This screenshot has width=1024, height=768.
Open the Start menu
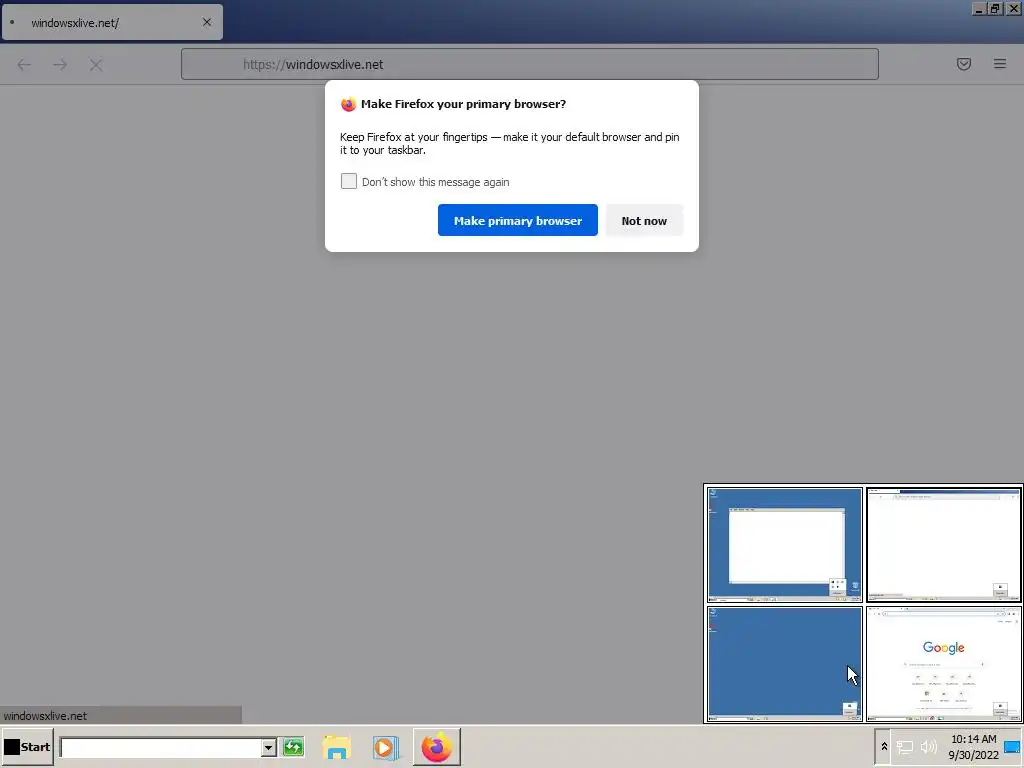(27, 746)
